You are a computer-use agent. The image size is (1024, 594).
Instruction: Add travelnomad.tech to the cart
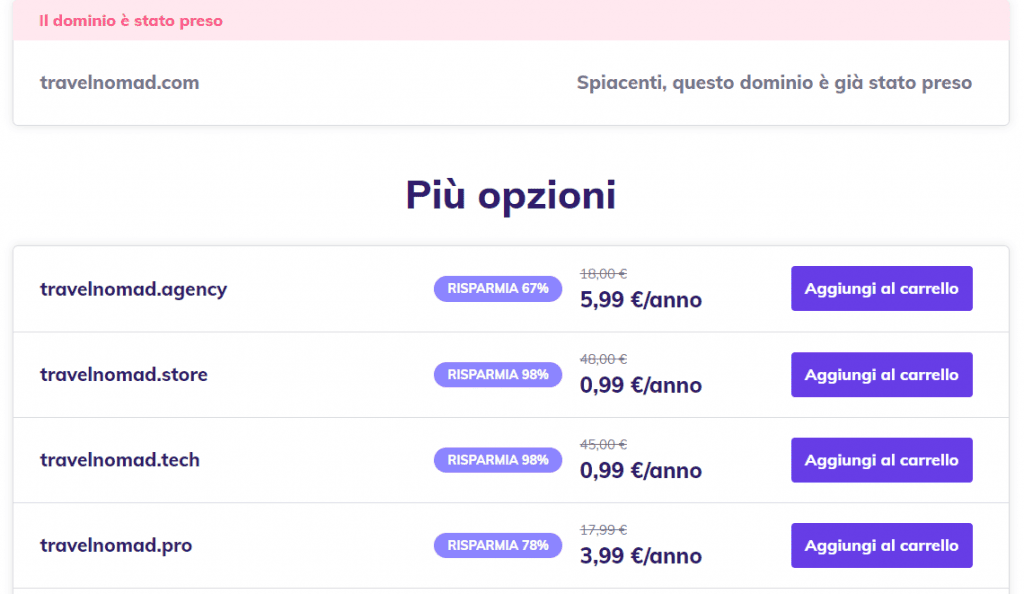click(x=881, y=460)
